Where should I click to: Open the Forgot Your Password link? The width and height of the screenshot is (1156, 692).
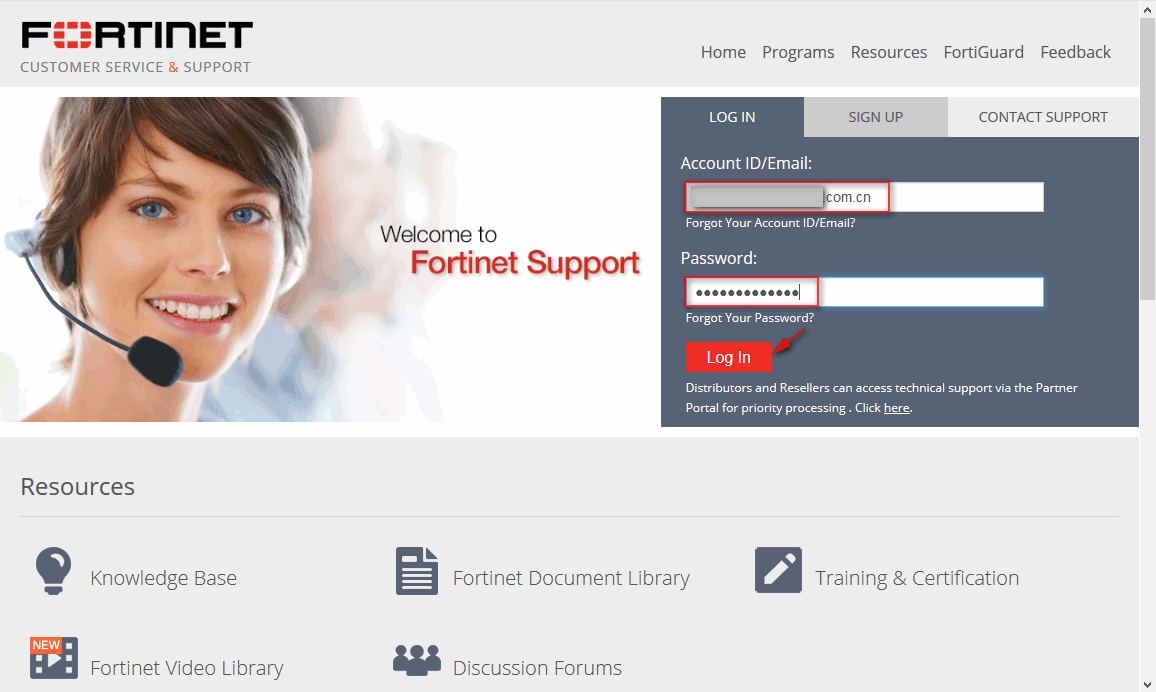pos(750,318)
